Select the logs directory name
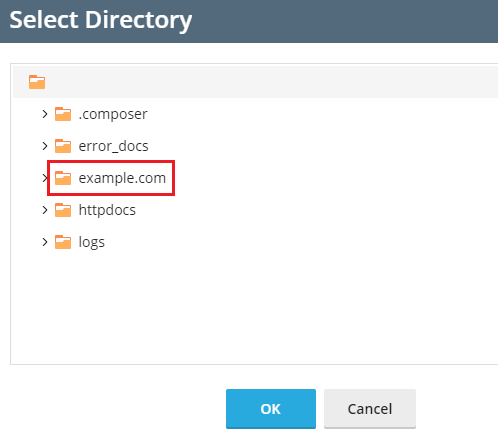This screenshot has height=445, width=498. (x=91, y=242)
